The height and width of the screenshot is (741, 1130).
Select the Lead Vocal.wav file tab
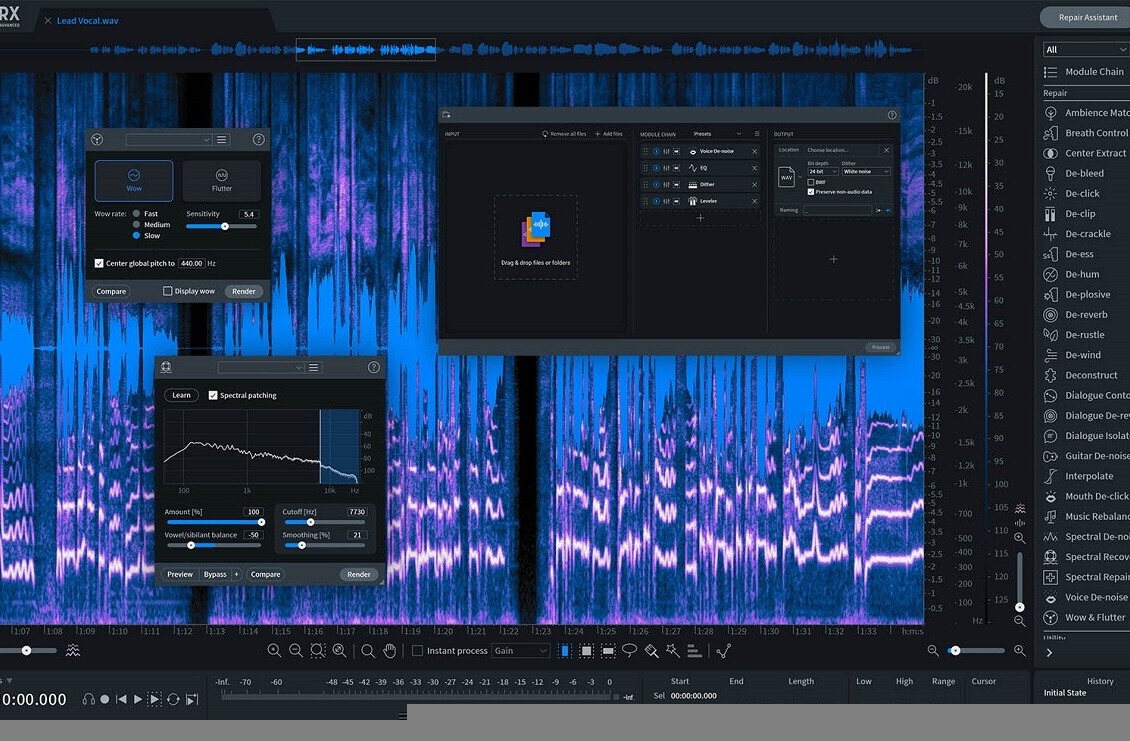pos(88,20)
